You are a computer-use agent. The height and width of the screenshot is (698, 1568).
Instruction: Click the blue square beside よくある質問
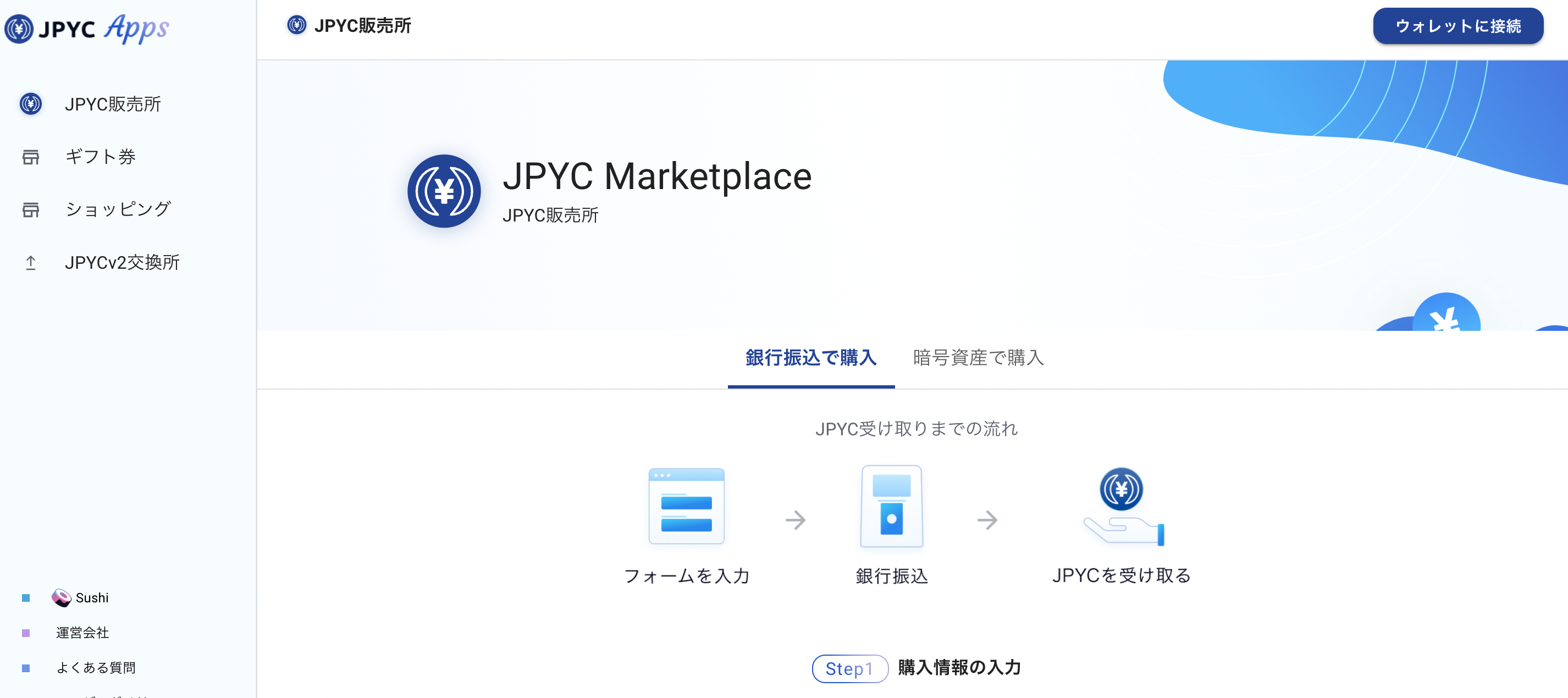[x=25, y=668]
